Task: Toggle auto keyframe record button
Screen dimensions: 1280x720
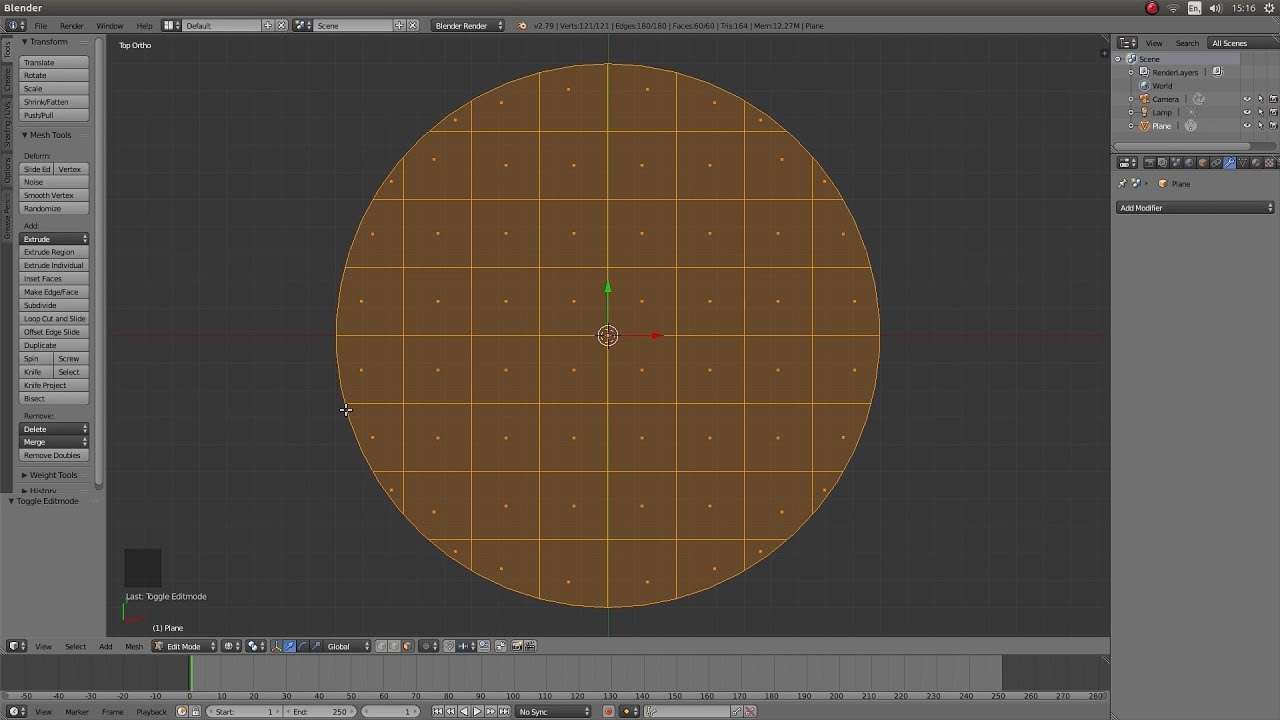Action: (x=608, y=712)
